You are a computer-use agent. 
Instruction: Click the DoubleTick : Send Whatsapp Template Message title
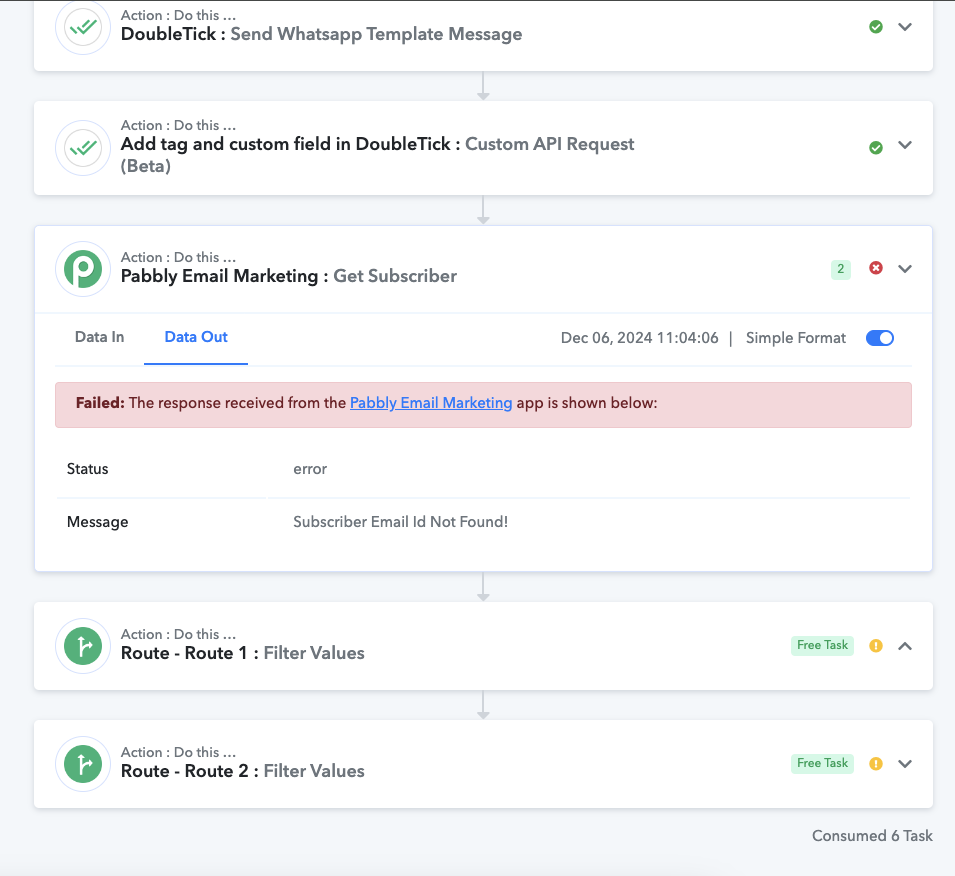321,34
